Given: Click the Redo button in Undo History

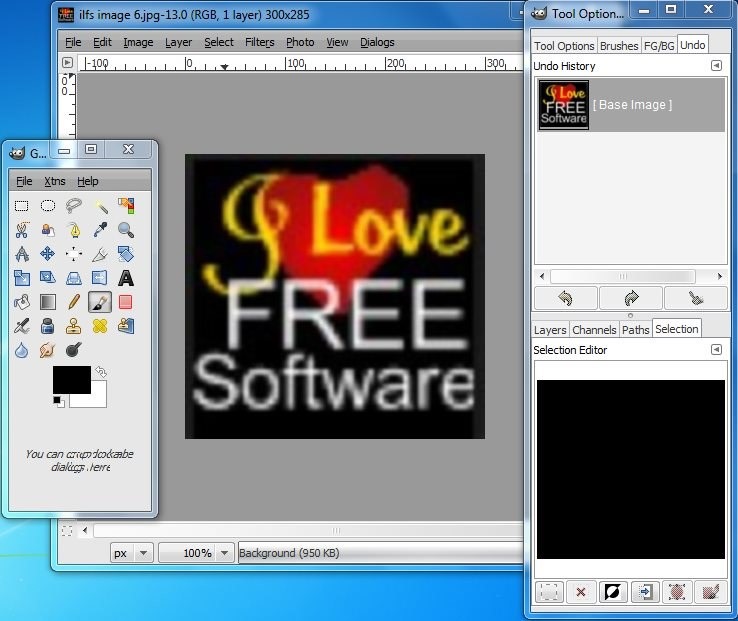Looking at the screenshot, I should pyautogui.click(x=631, y=298).
